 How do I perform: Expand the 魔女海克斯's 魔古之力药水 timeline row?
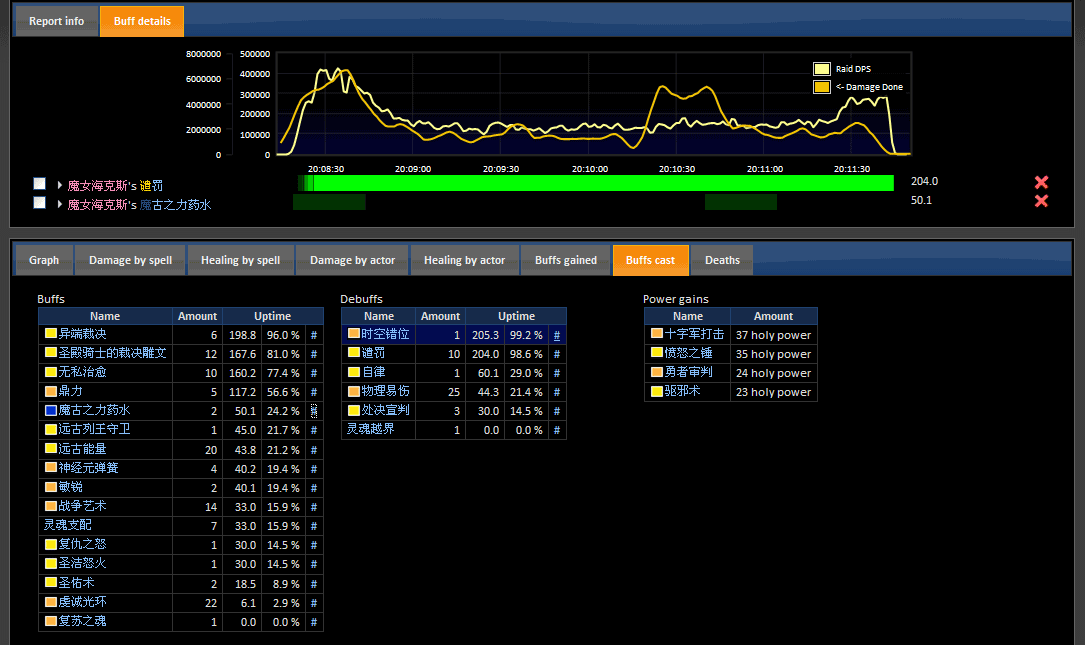[x=60, y=204]
